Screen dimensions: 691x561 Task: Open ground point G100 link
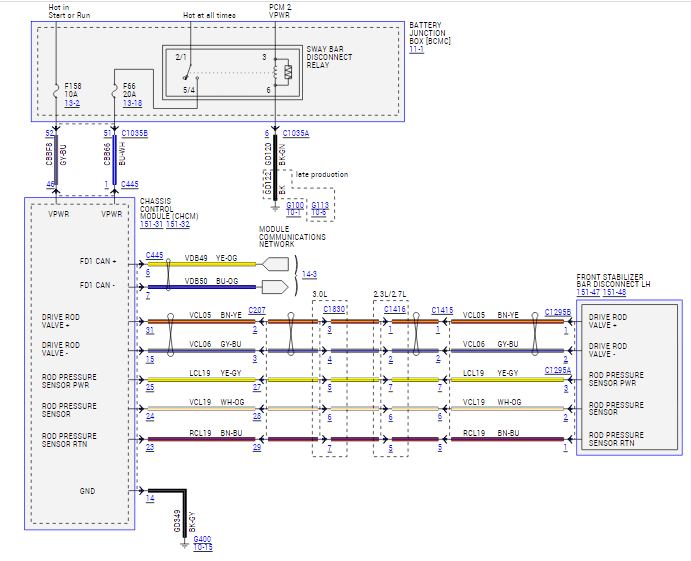(x=295, y=205)
